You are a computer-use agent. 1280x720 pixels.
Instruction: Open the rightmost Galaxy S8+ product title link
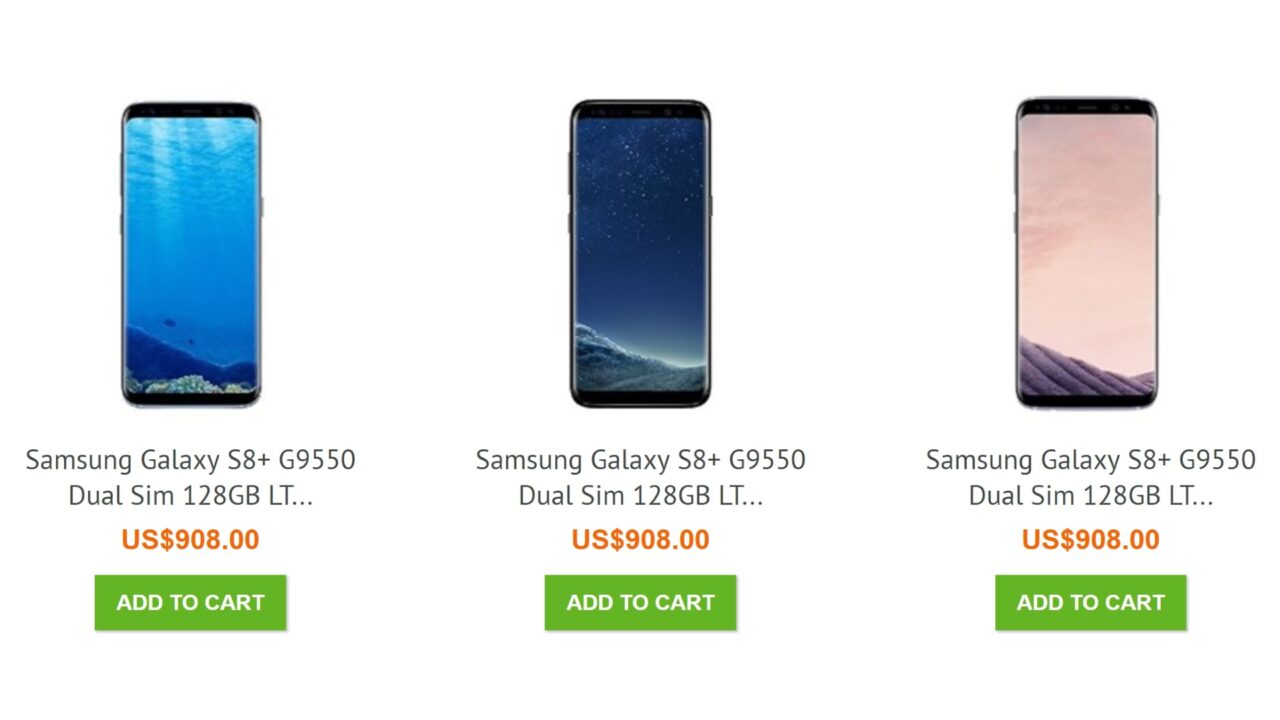tap(1090, 477)
